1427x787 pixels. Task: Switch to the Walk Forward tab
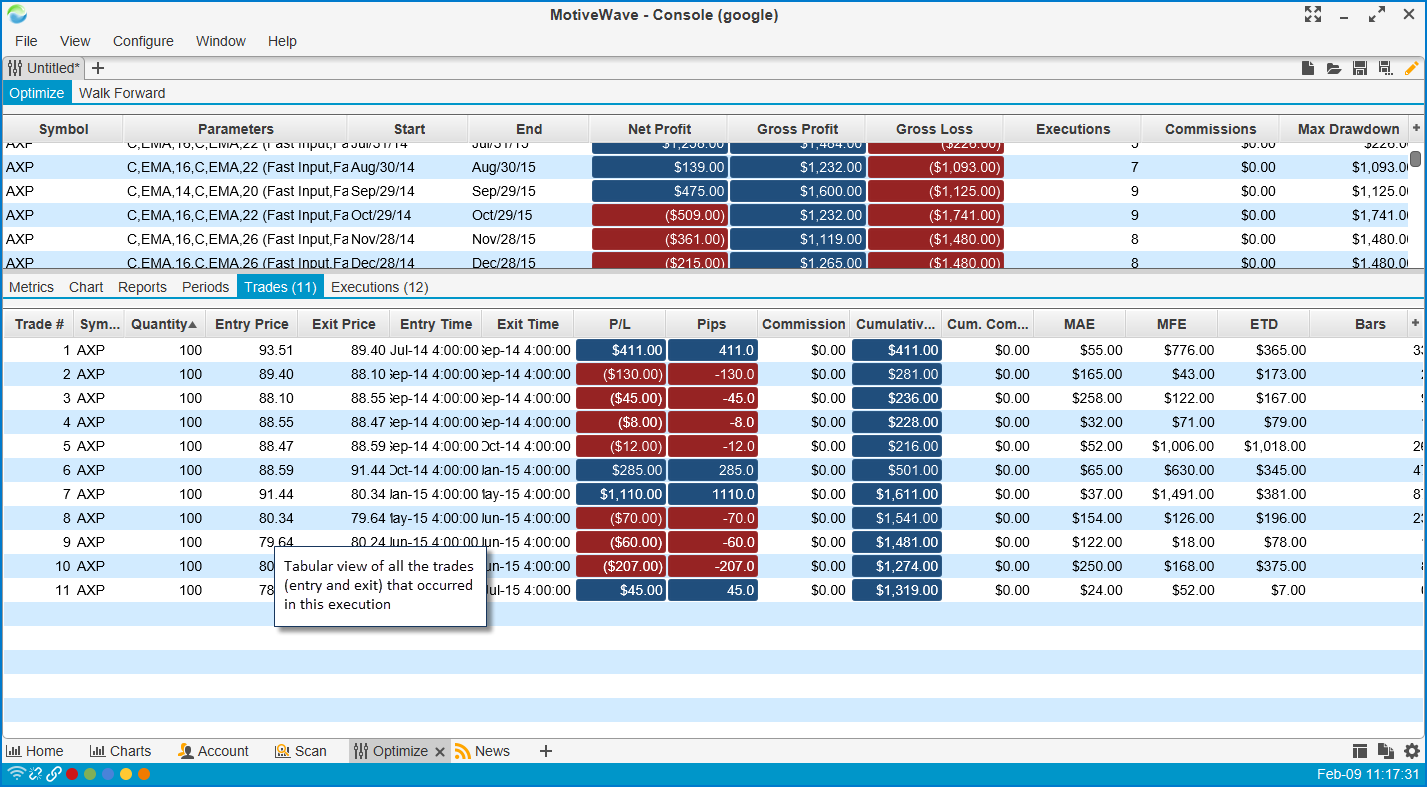pyautogui.click(x=122, y=93)
